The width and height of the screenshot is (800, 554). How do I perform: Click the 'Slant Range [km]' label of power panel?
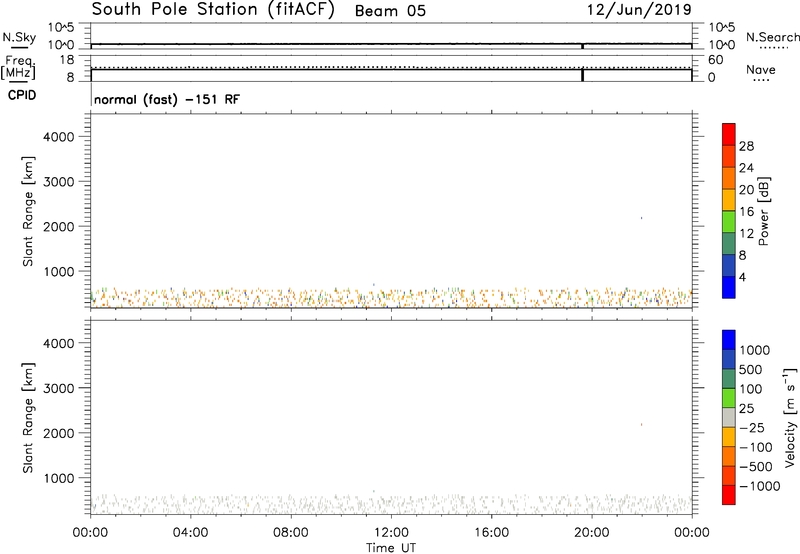pyautogui.click(x=28, y=211)
